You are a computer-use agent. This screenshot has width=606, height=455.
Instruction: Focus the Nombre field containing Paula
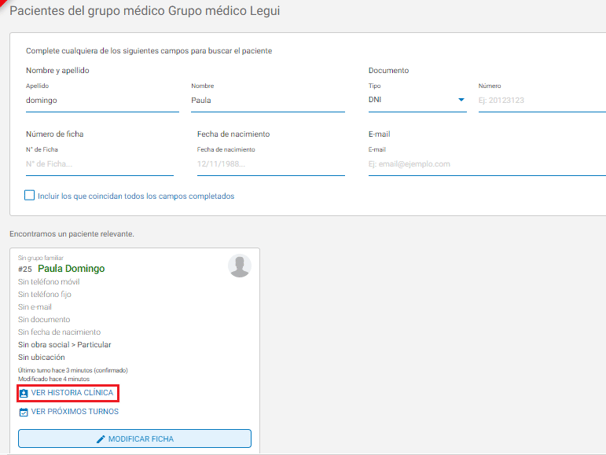click(268, 100)
